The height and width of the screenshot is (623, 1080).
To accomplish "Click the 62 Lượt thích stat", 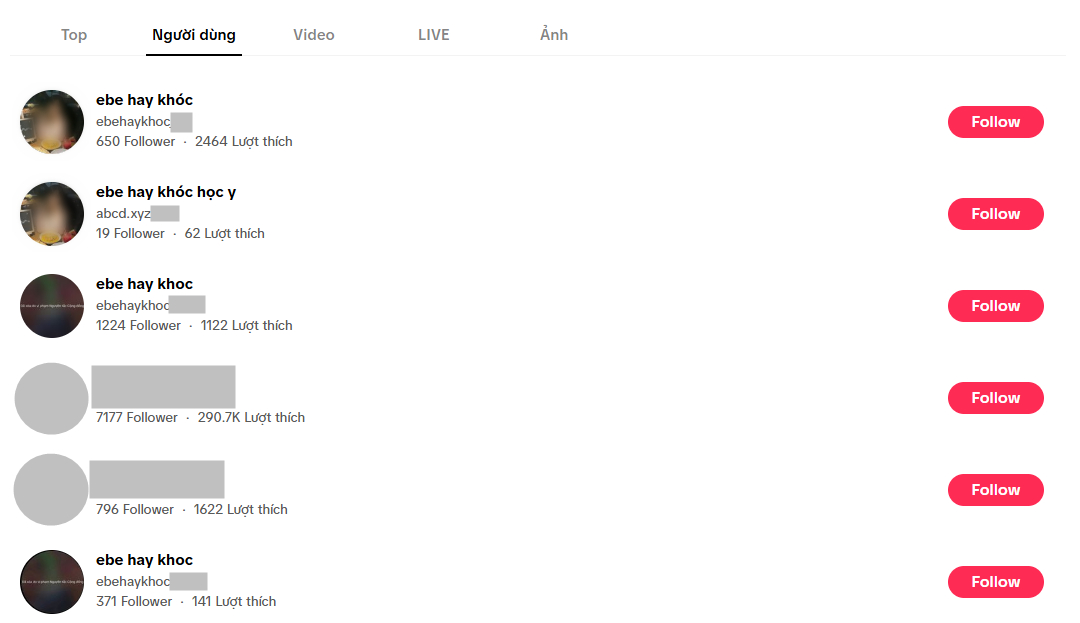I will [225, 233].
